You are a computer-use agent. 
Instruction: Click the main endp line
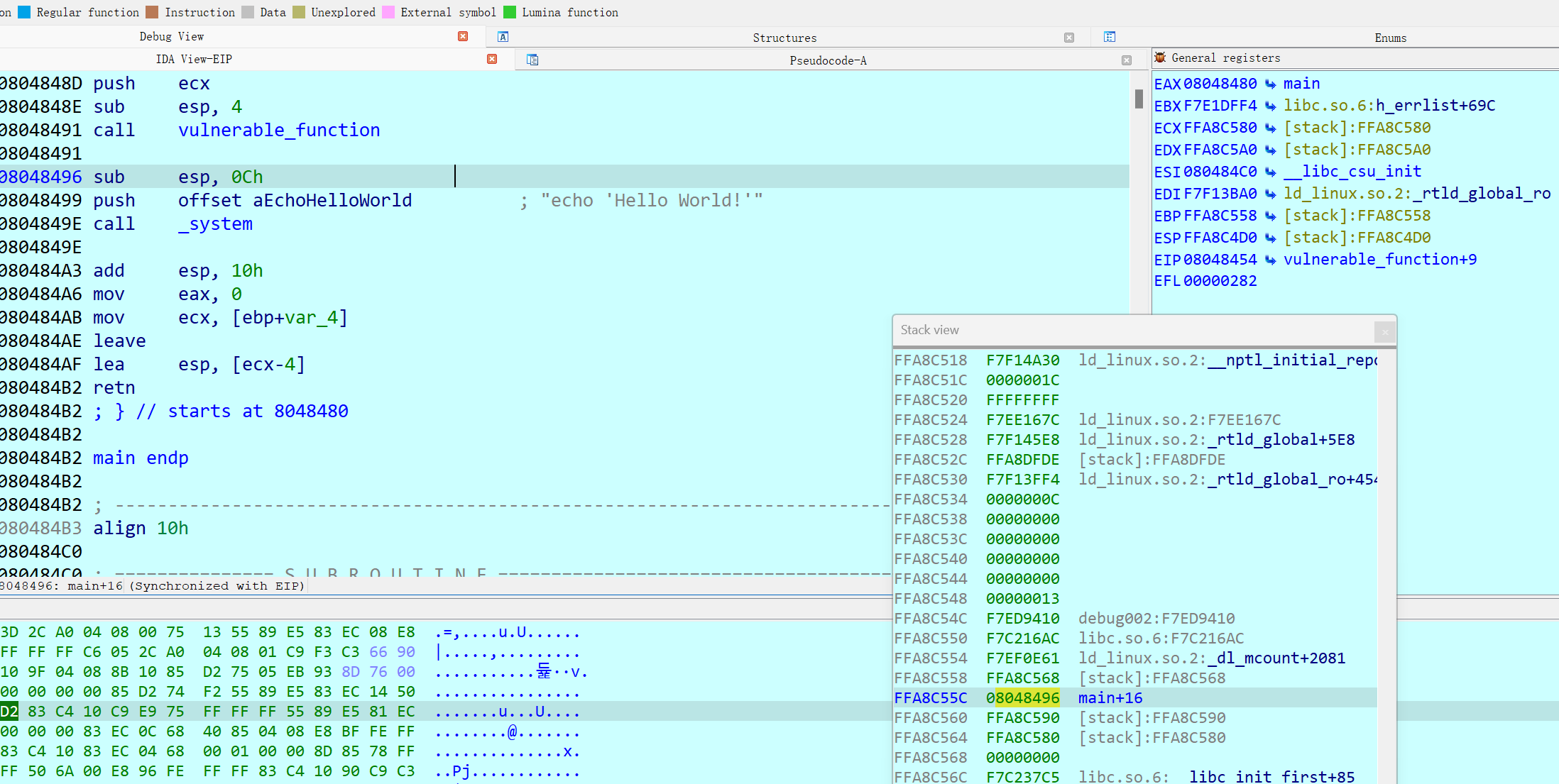pos(141,458)
